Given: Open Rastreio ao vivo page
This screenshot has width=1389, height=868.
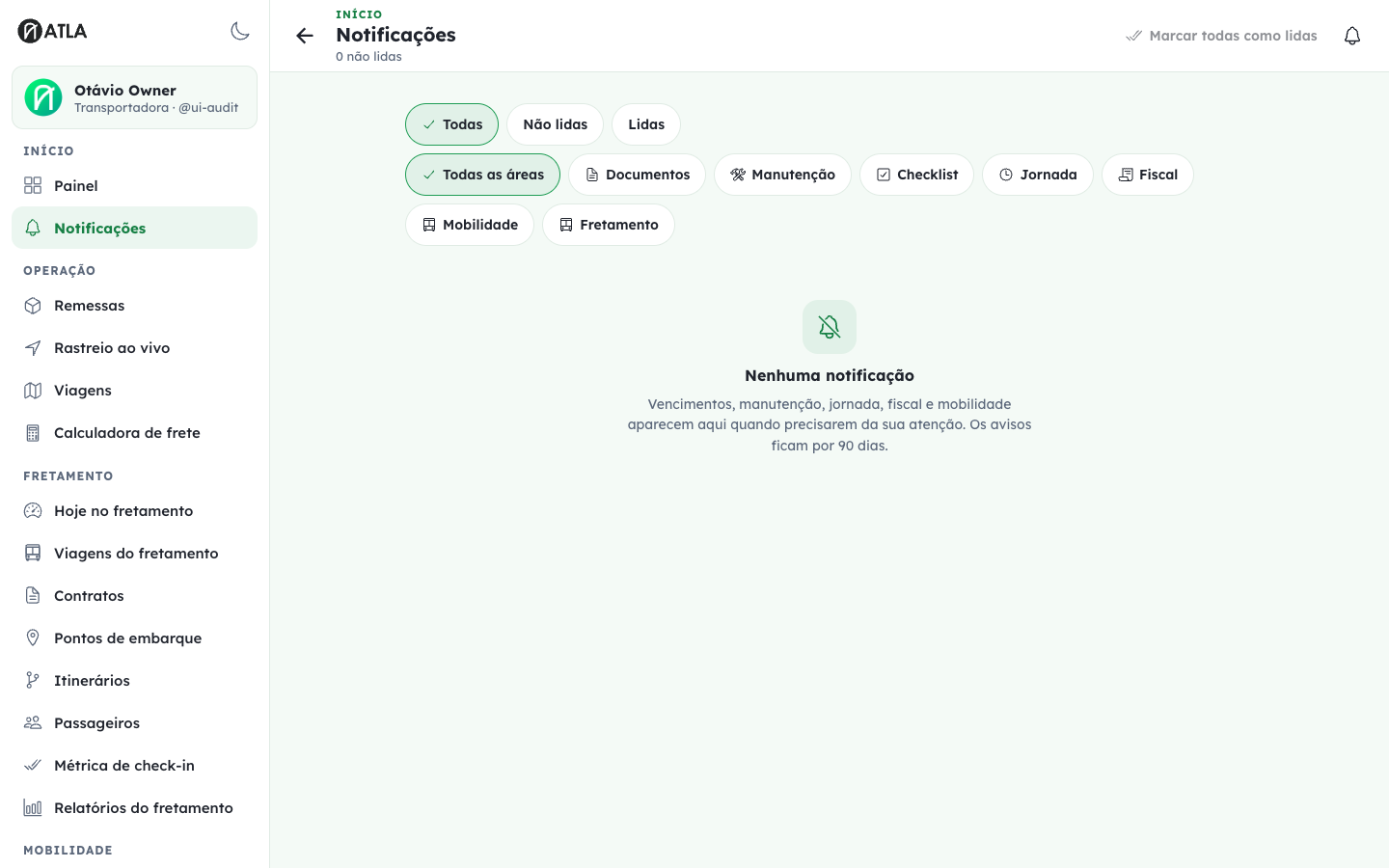Looking at the screenshot, I should point(134,348).
